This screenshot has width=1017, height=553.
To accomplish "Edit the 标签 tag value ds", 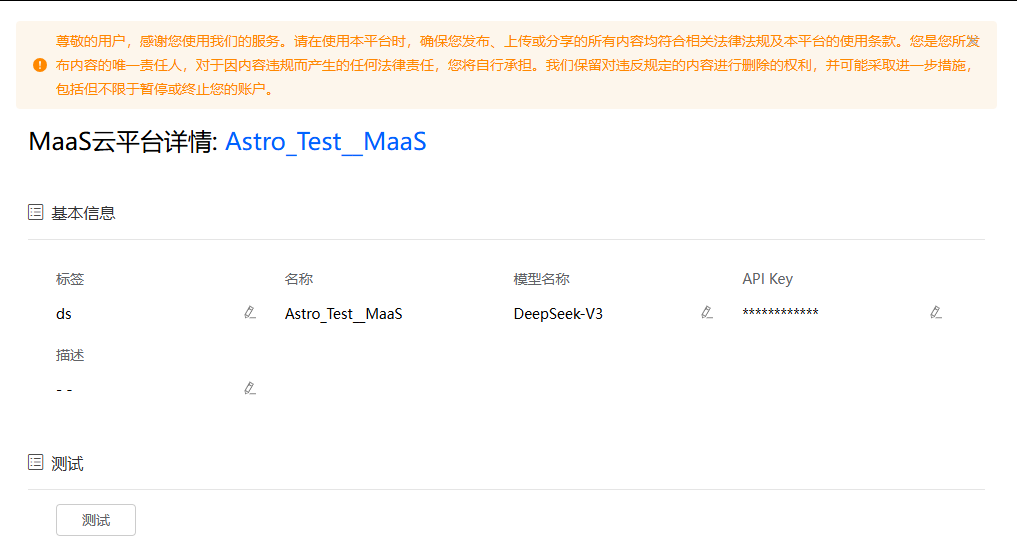I will click(x=250, y=312).
